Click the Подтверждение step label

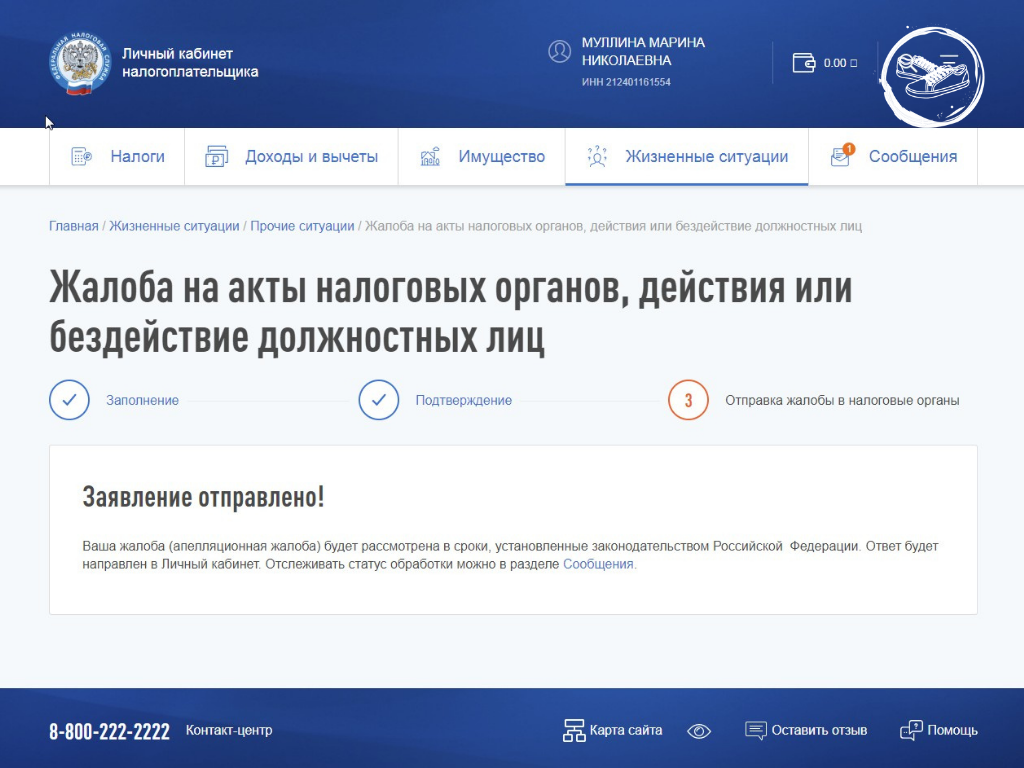coord(464,400)
